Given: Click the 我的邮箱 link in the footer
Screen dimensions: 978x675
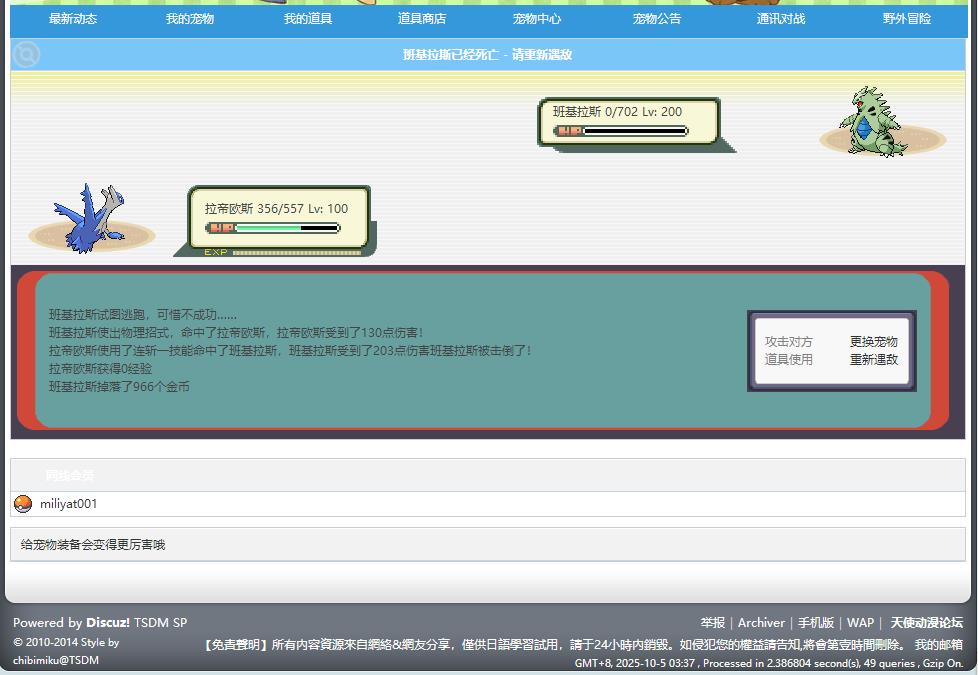Looking at the screenshot, I should click(938, 645).
